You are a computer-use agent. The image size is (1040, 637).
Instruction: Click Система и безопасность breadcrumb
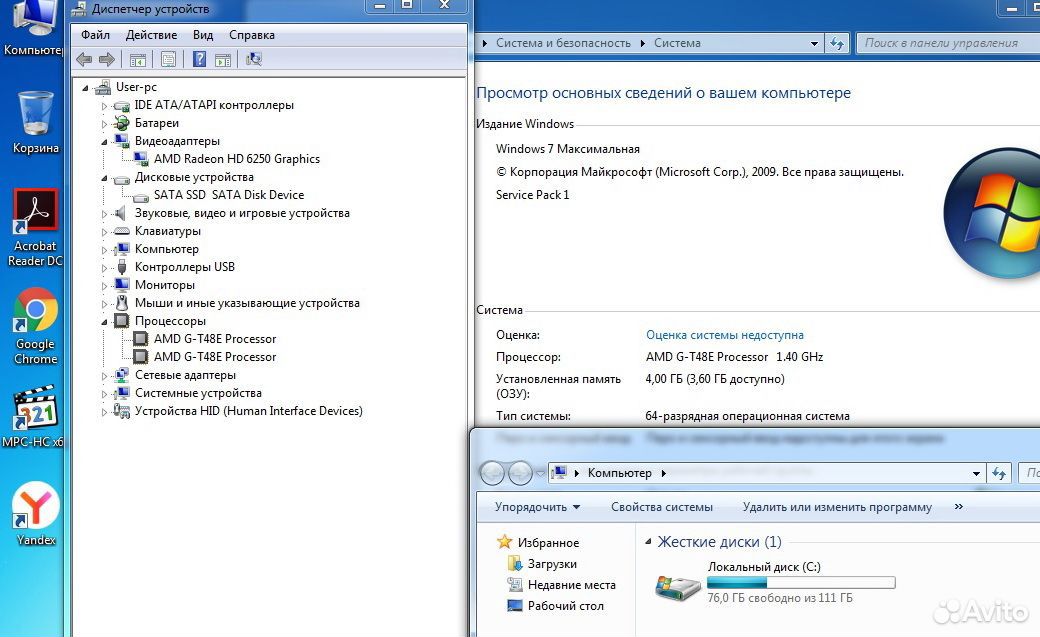pos(563,43)
